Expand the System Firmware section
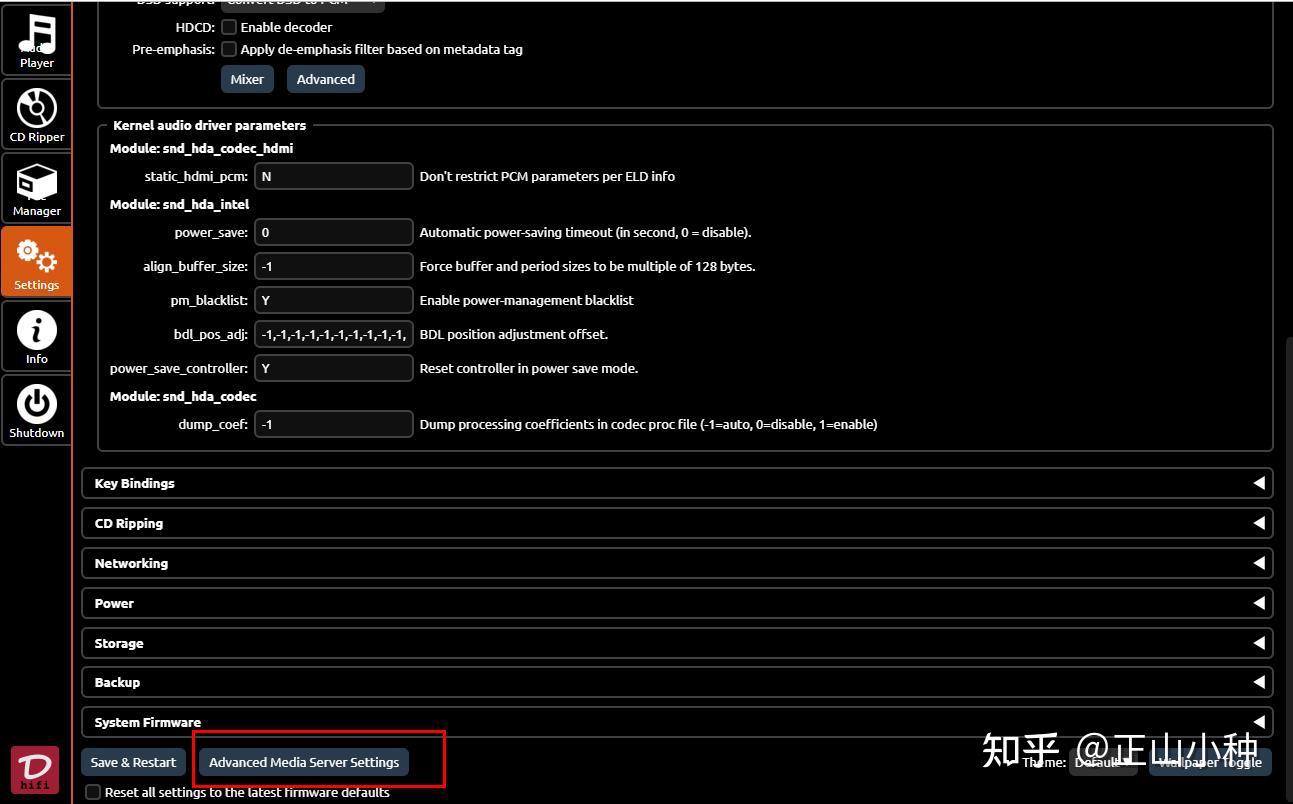Image resolution: width=1293 pixels, height=804 pixels. coord(676,721)
